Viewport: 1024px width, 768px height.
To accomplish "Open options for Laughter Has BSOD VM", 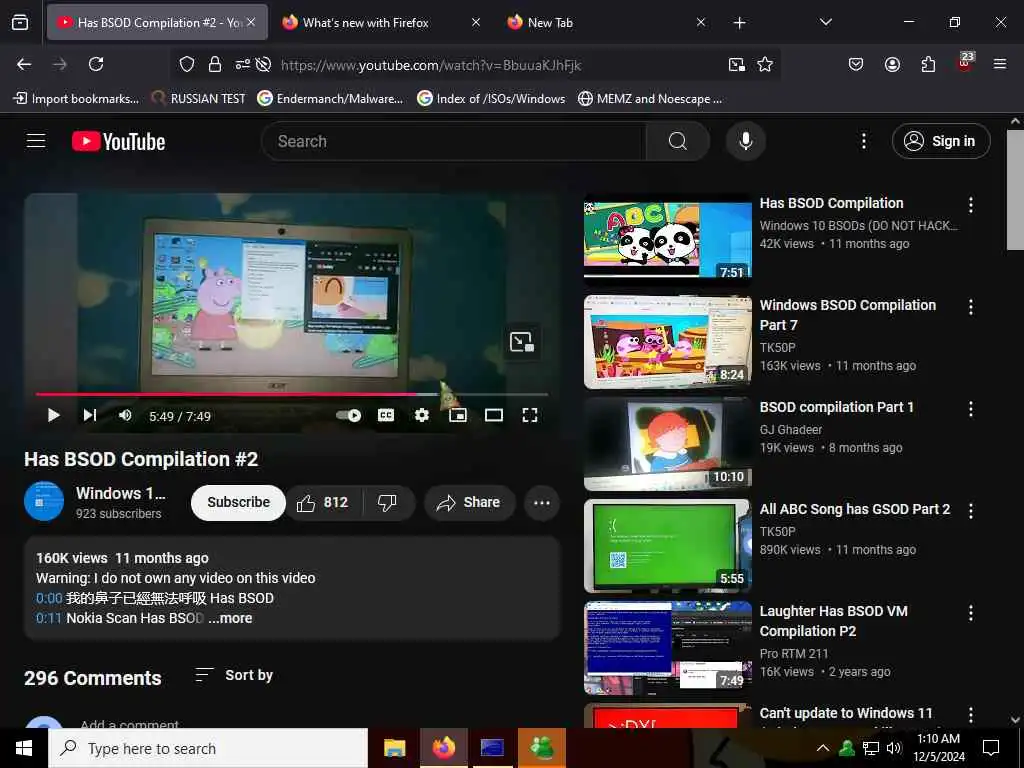I will [x=970, y=613].
